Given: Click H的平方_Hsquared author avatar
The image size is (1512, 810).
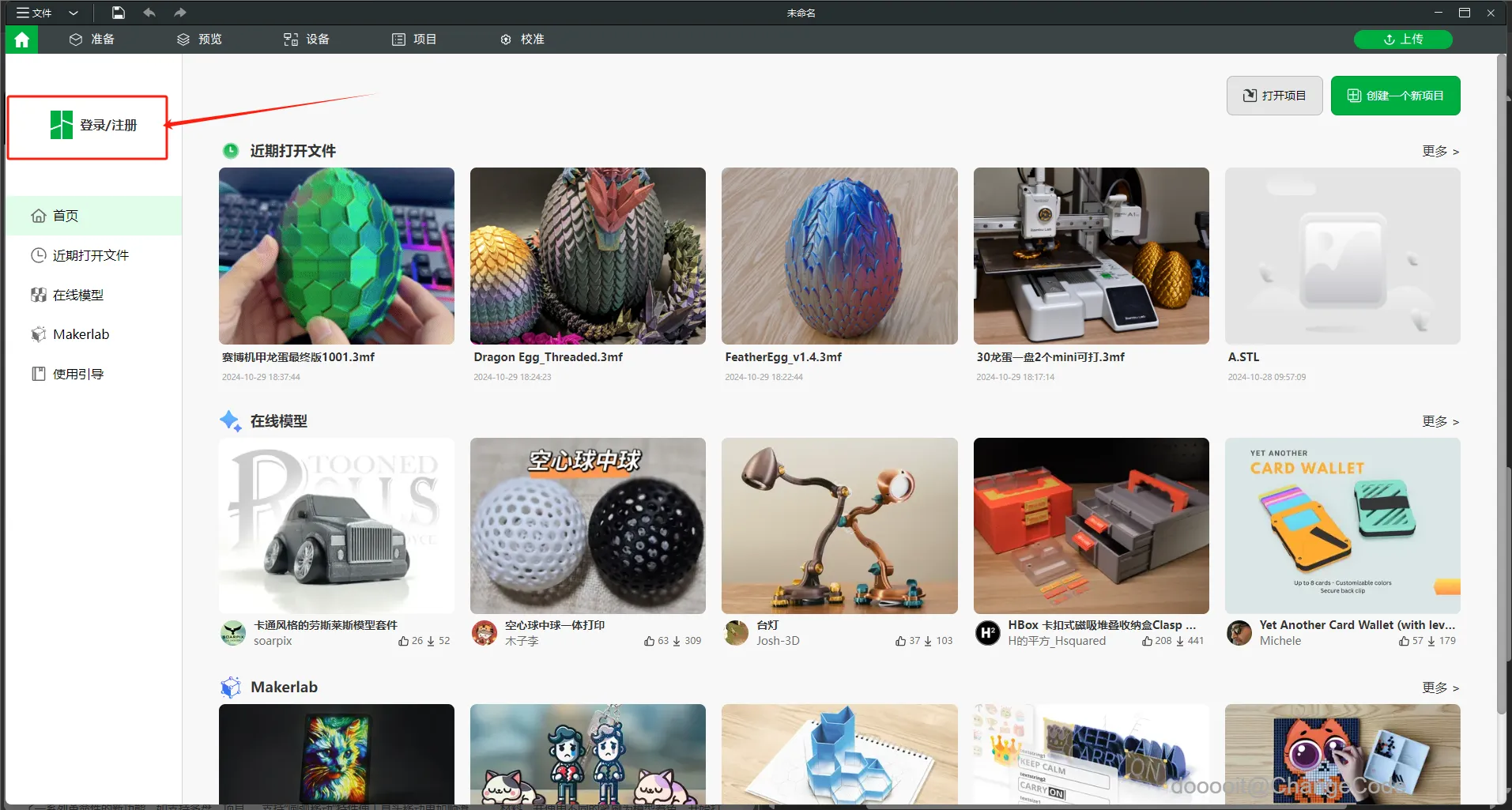Looking at the screenshot, I should click(x=988, y=633).
